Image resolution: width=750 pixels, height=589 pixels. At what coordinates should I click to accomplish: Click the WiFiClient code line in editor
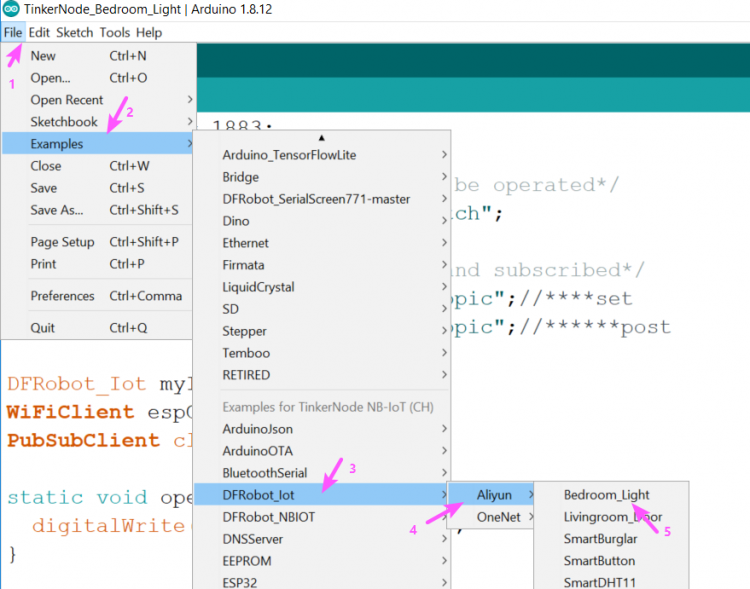pos(99,412)
